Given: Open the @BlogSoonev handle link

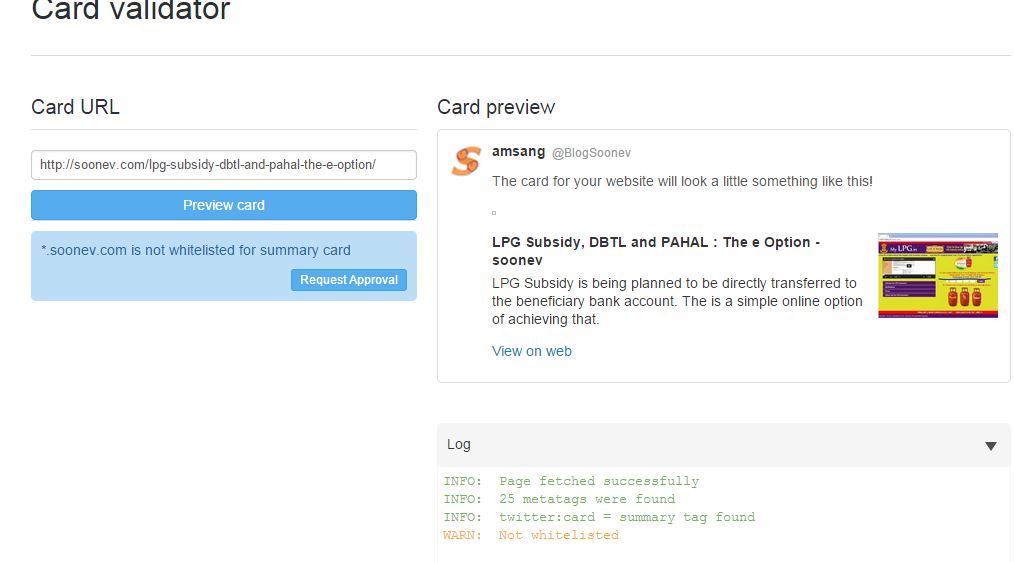Looking at the screenshot, I should (x=591, y=153).
